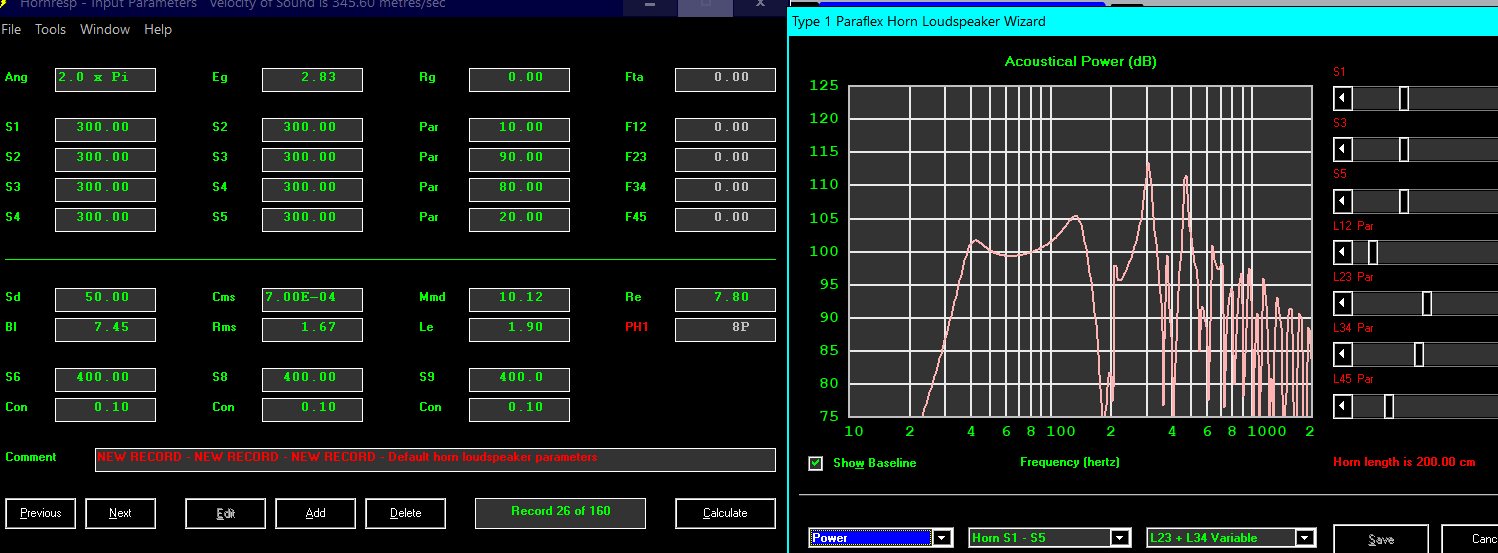Screen dimensions: 1498x553
Task: Open the Help menu
Action: point(158,30)
